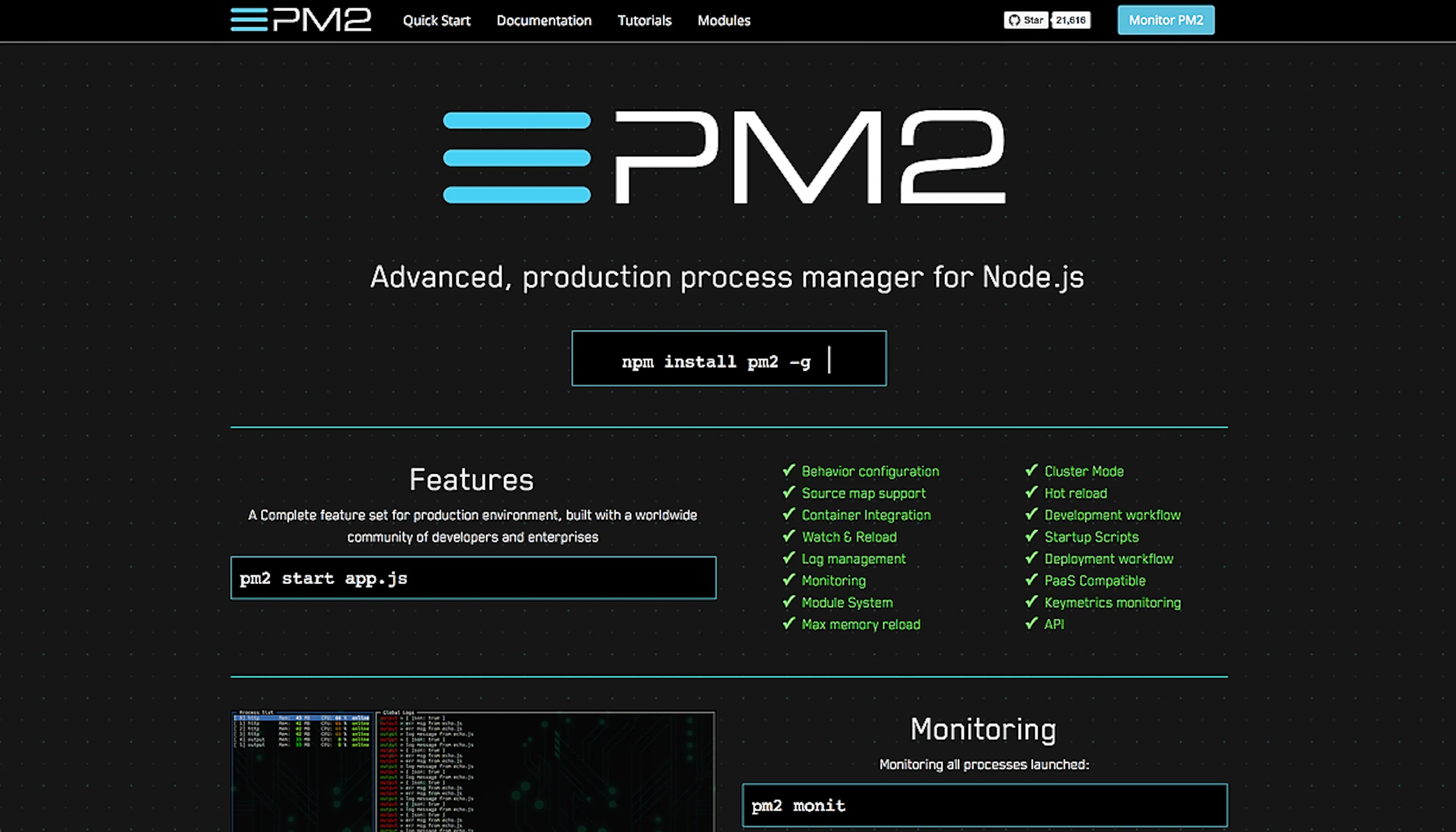Image resolution: width=1456 pixels, height=832 pixels.
Task: Click the checkmark beside Cluster Mode
Action: click(1032, 470)
